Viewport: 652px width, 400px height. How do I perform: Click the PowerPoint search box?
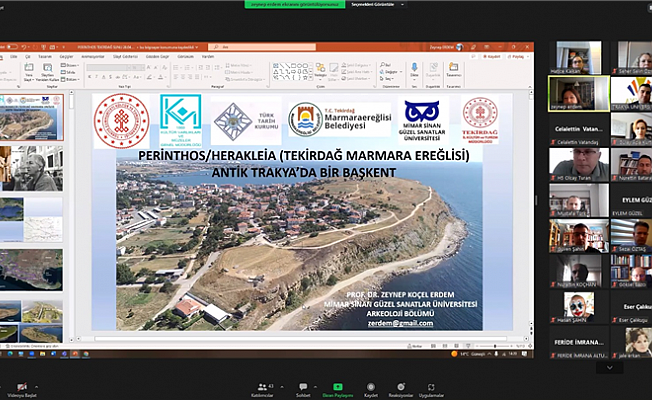point(290,47)
